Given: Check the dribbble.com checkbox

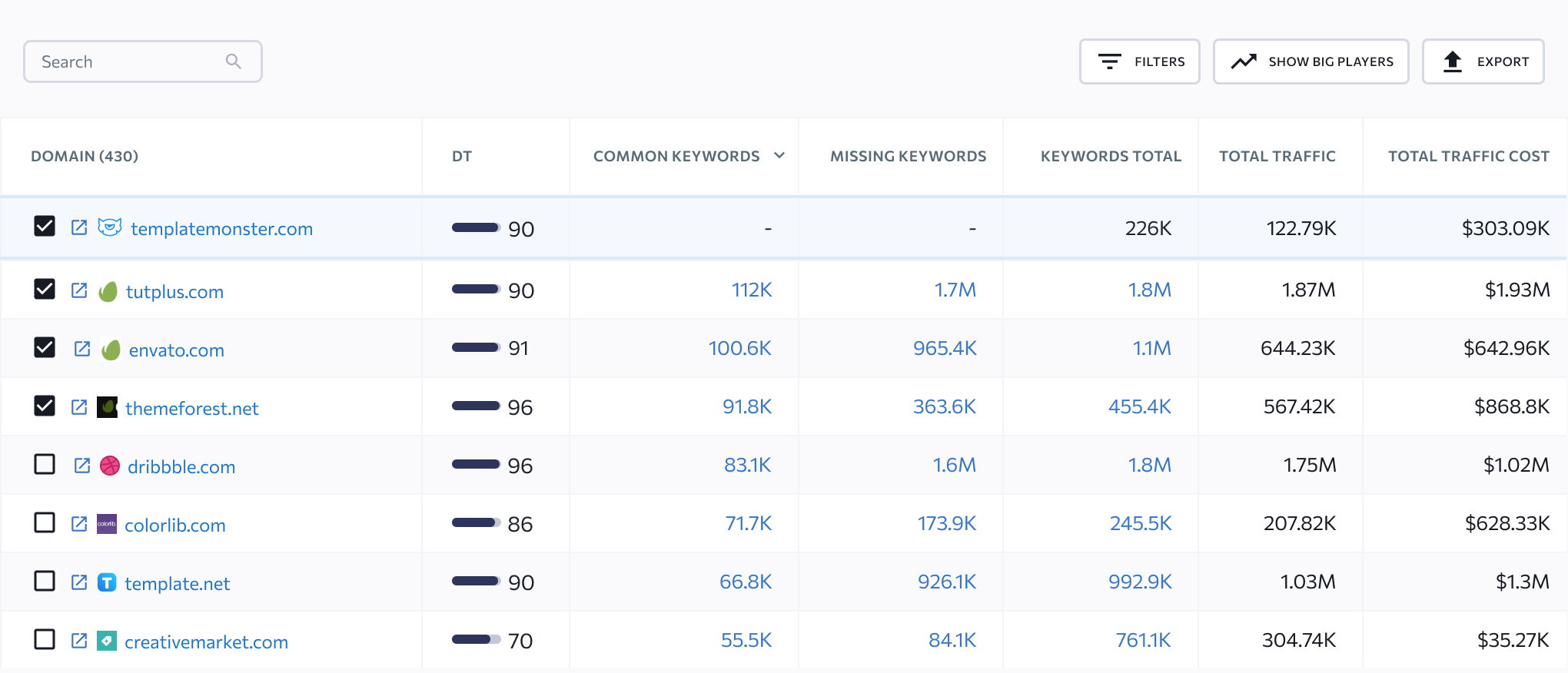Looking at the screenshot, I should tap(45, 464).
